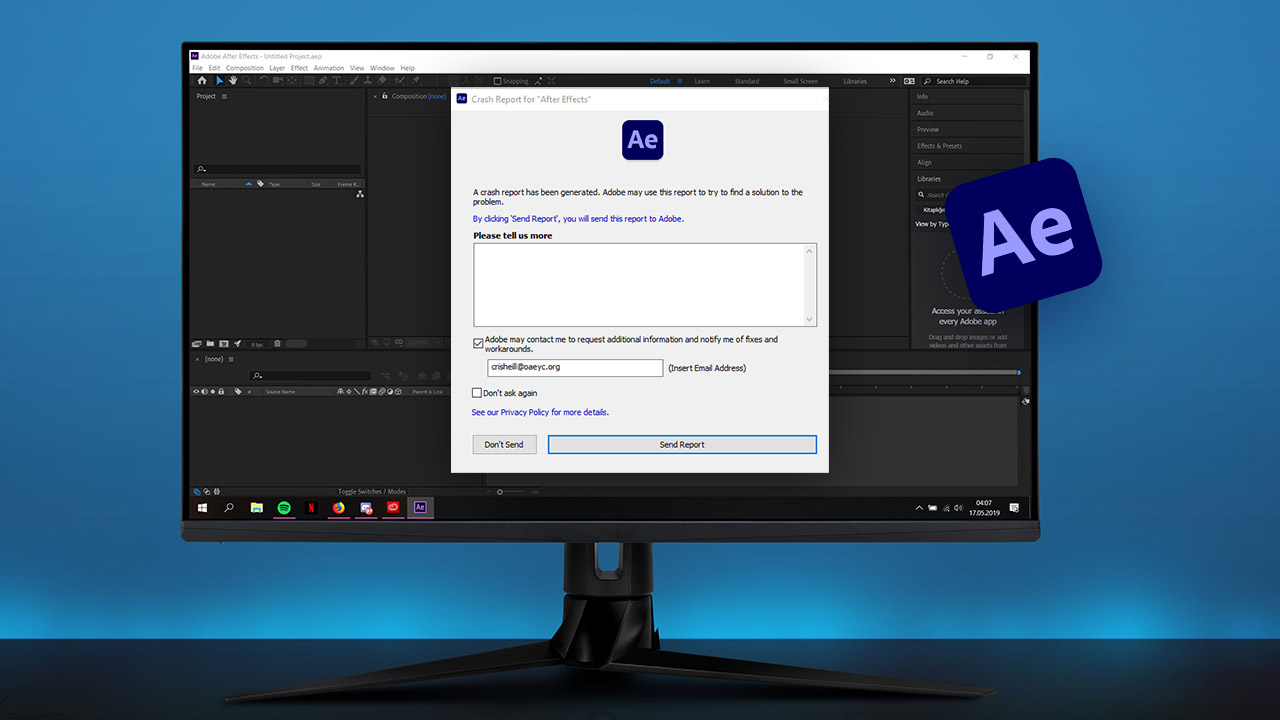Select the Rotation tool
This screenshot has height=720, width=1280.
coord(264,80)
